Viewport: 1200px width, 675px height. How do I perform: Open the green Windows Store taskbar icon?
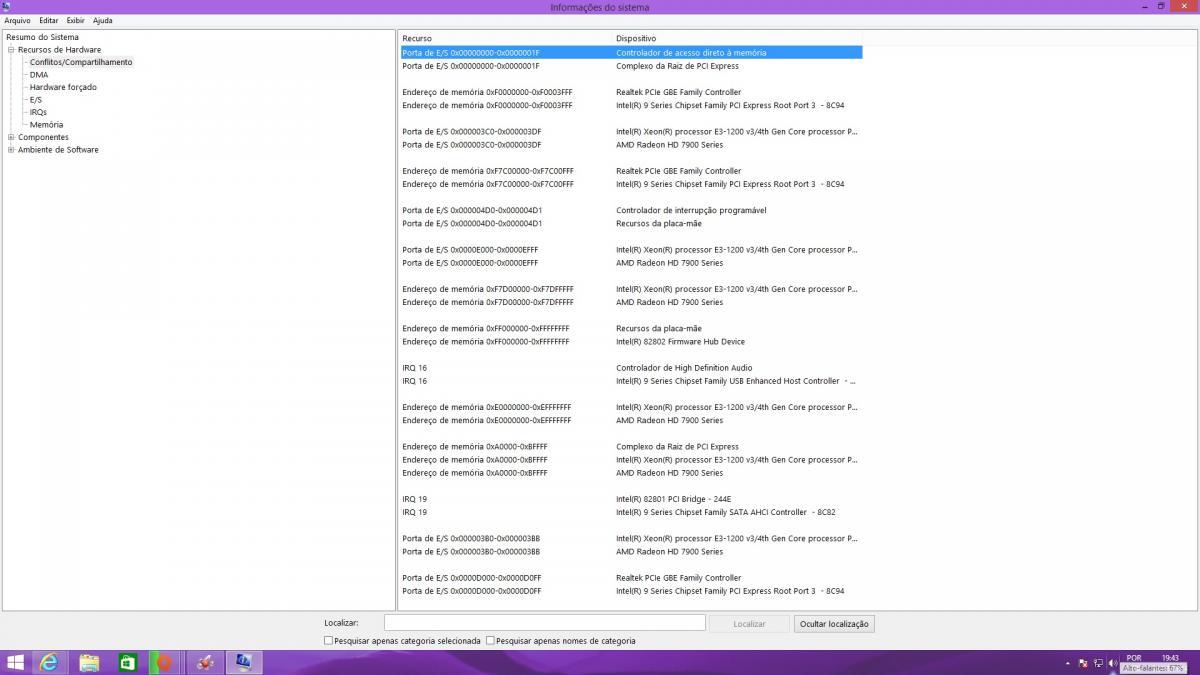click(x=128, y=662)
